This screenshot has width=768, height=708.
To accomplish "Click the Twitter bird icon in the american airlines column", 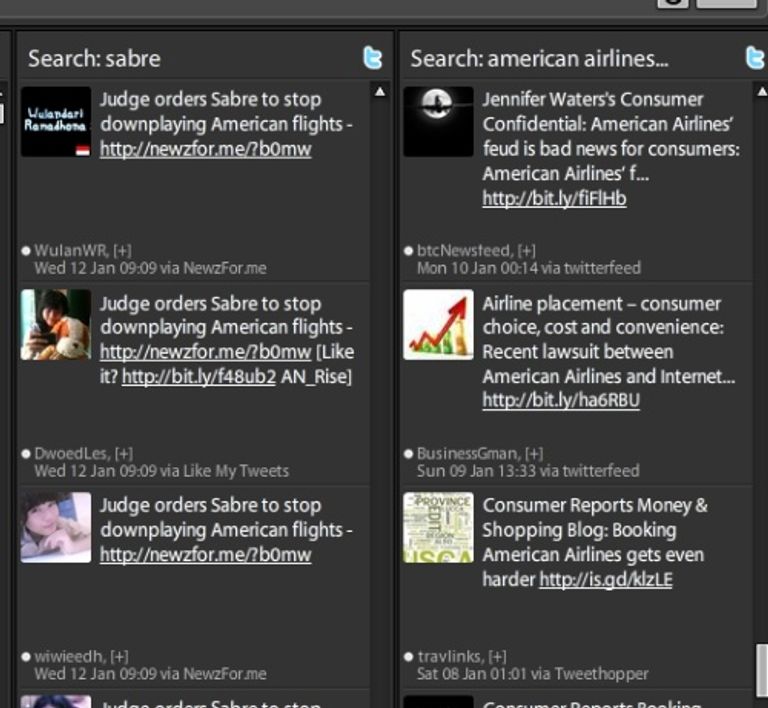I will click(755, 58).
